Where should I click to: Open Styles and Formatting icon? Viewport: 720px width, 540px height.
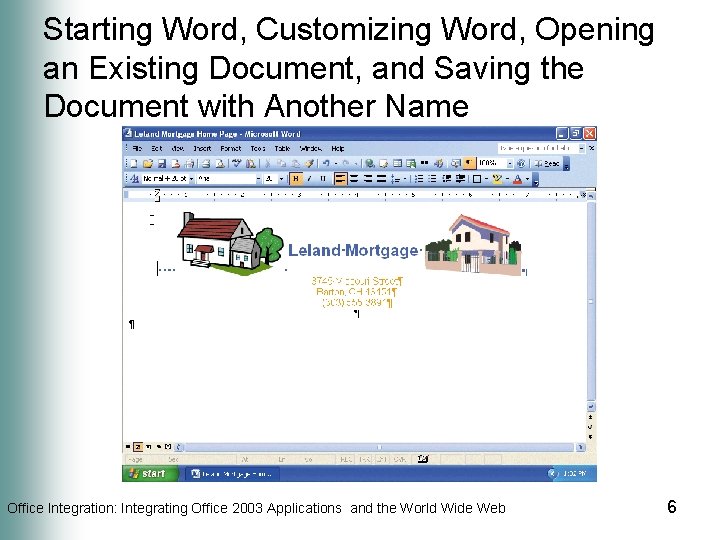coord(134,179)
